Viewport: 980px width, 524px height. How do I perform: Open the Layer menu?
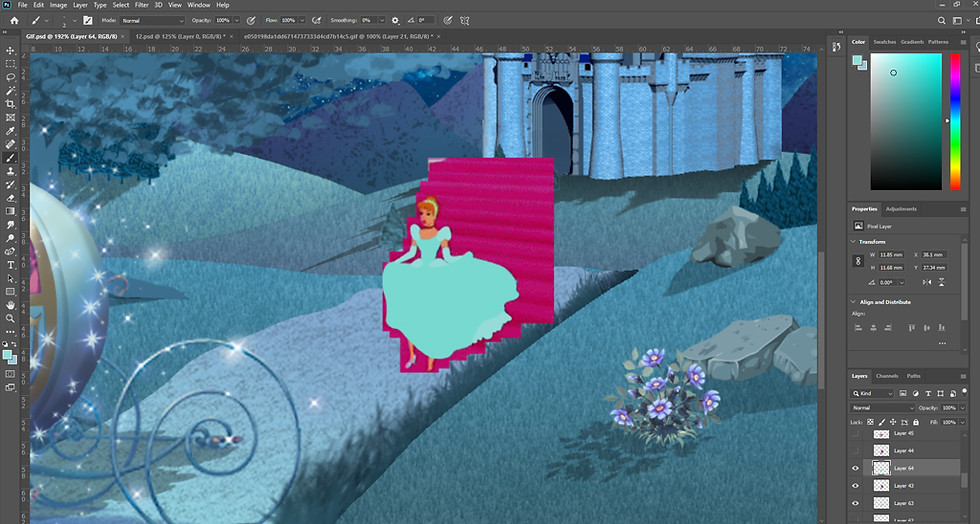click(81, 5)
